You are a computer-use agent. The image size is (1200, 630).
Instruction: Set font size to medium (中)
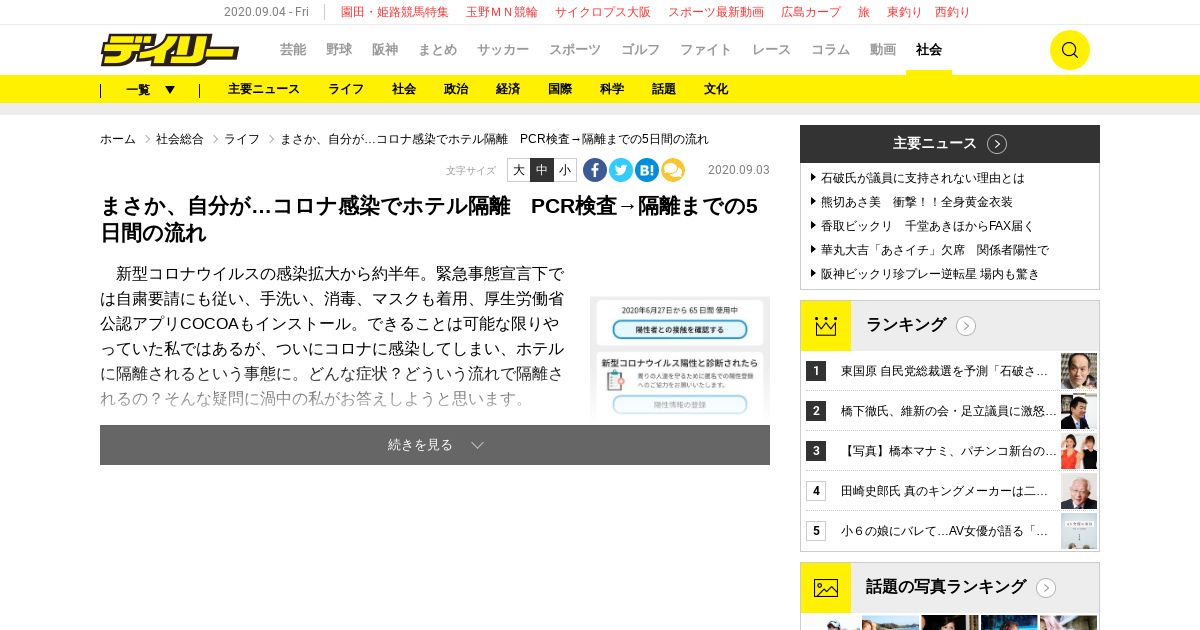click(542, 170)
